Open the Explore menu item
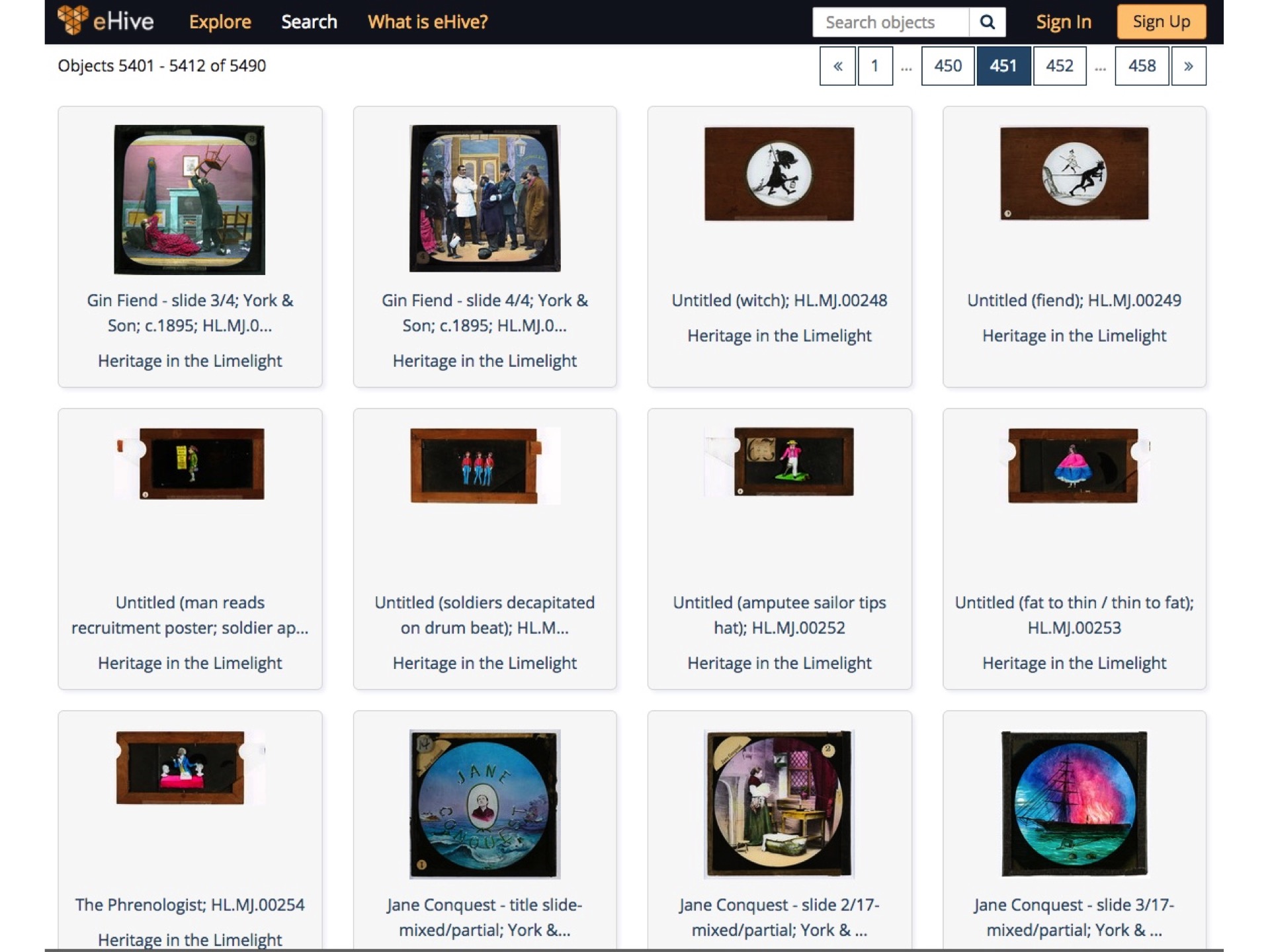The height and width of the screenshot is (952, 1270). point(220,22)
